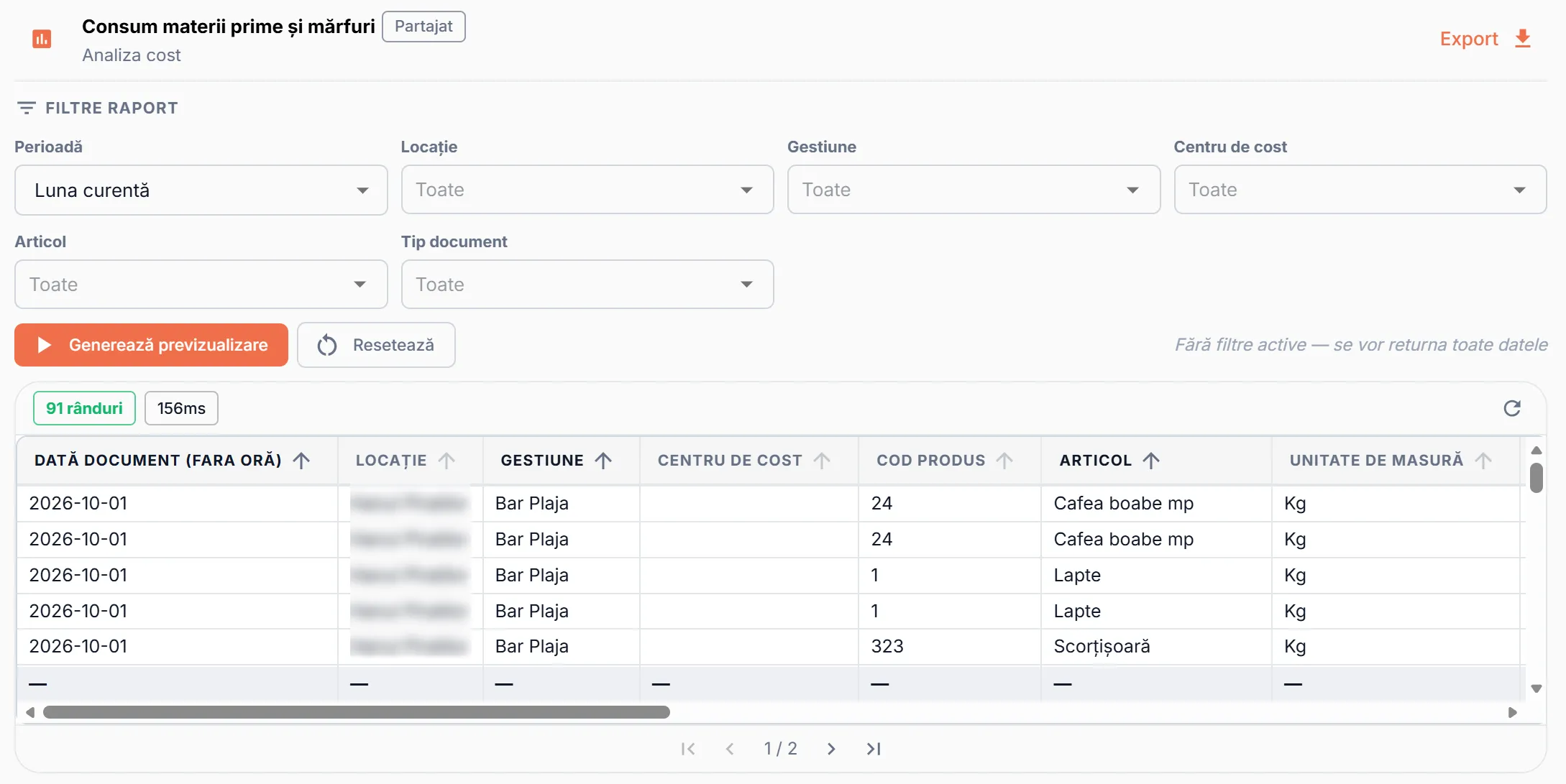Click the table scroll-left arrow

tap(30, 712)
